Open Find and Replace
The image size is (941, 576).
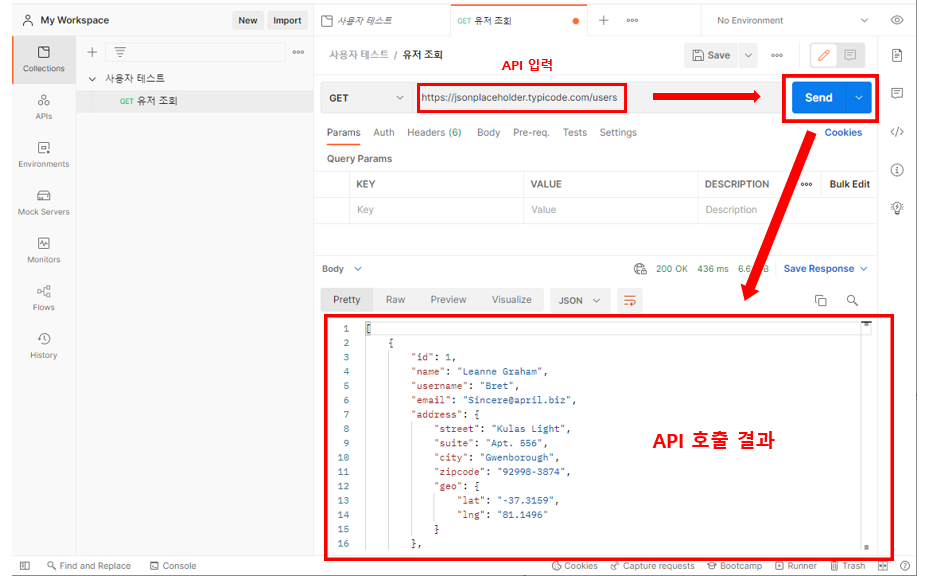(x=89, y=566)
